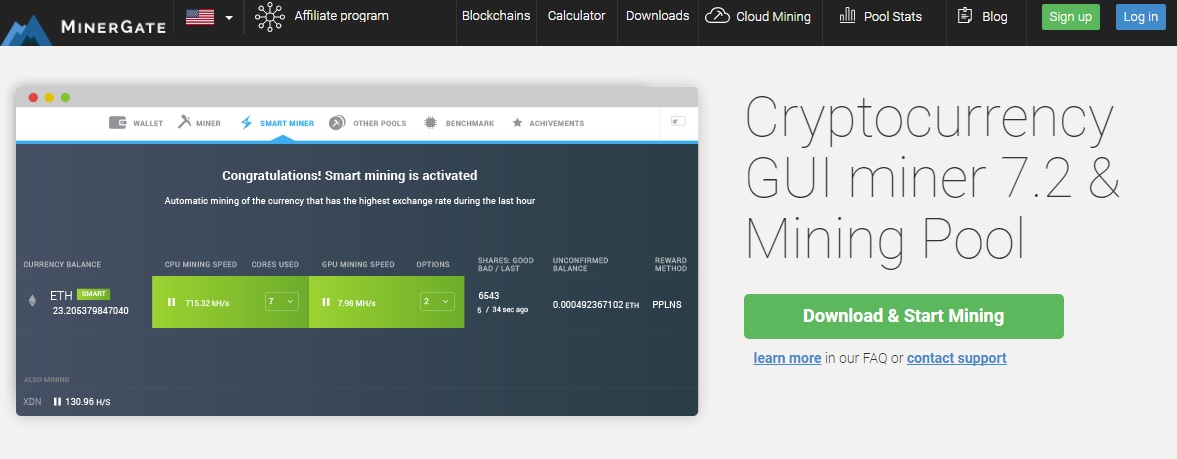The image size is (1177, 459).
Task: Click the Cloud Mining cloud icon
Action: pyautogui.click(x=718, y=16)
